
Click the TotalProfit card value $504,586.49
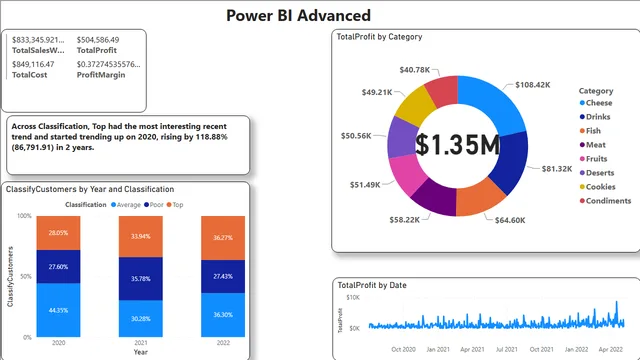98,40
